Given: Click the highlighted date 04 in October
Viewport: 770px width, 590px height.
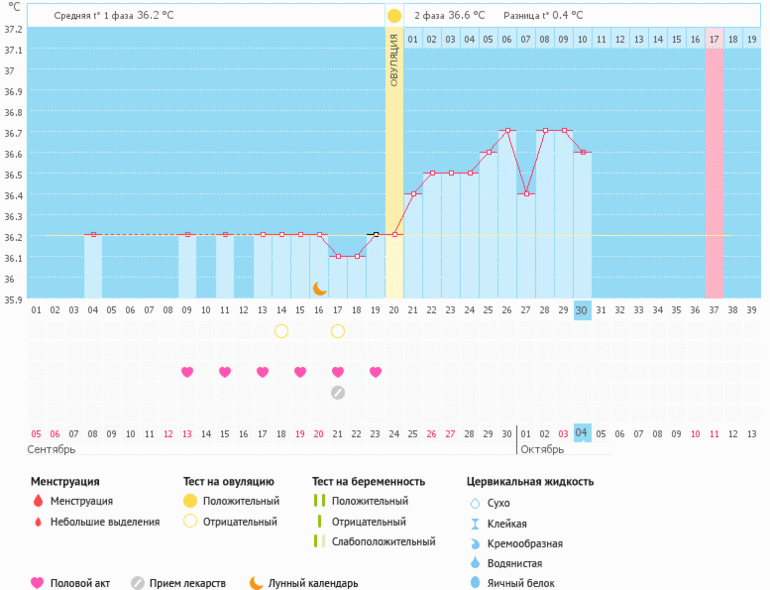Looking at the screenshot, I should (x=582, y=433).
